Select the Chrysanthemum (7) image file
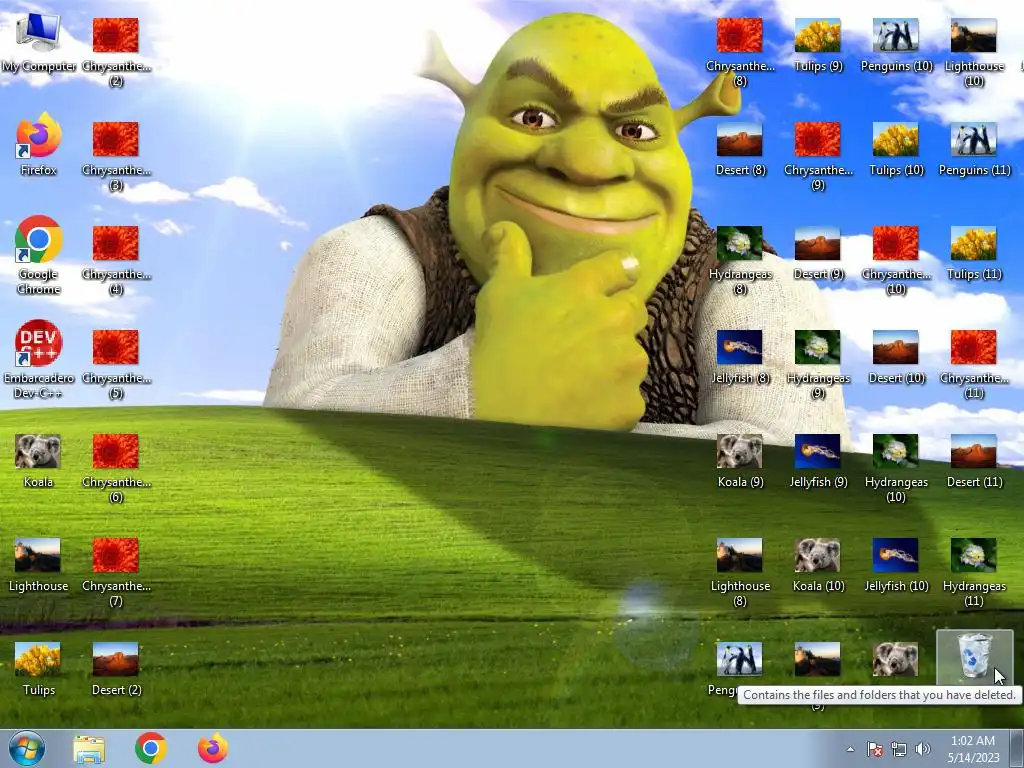 click(116, 572)
